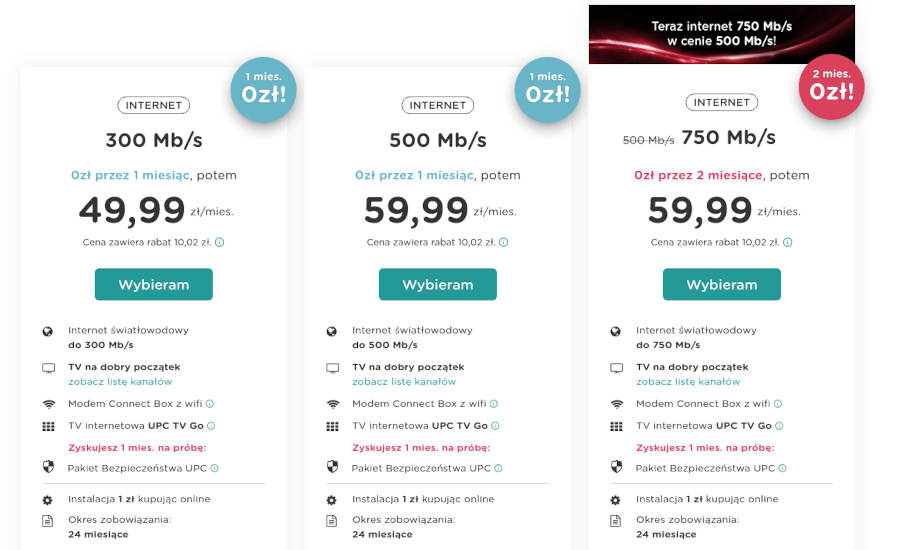Open Modem Connect Box info in 300 Mb/s plan
Image resolution: width=900 pixels, height=550 pixels.
[x=210, y=404]
